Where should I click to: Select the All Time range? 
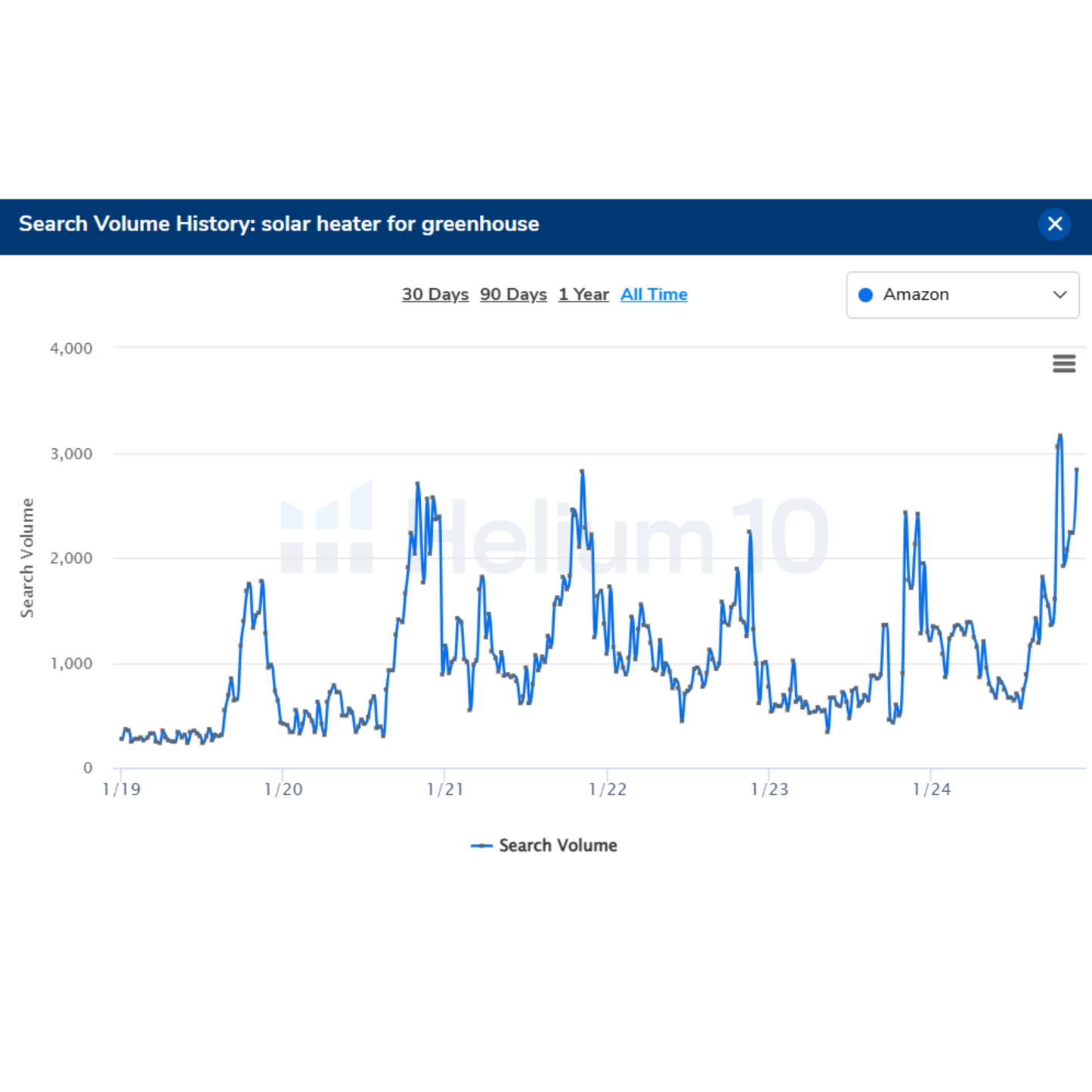[654, 295]
